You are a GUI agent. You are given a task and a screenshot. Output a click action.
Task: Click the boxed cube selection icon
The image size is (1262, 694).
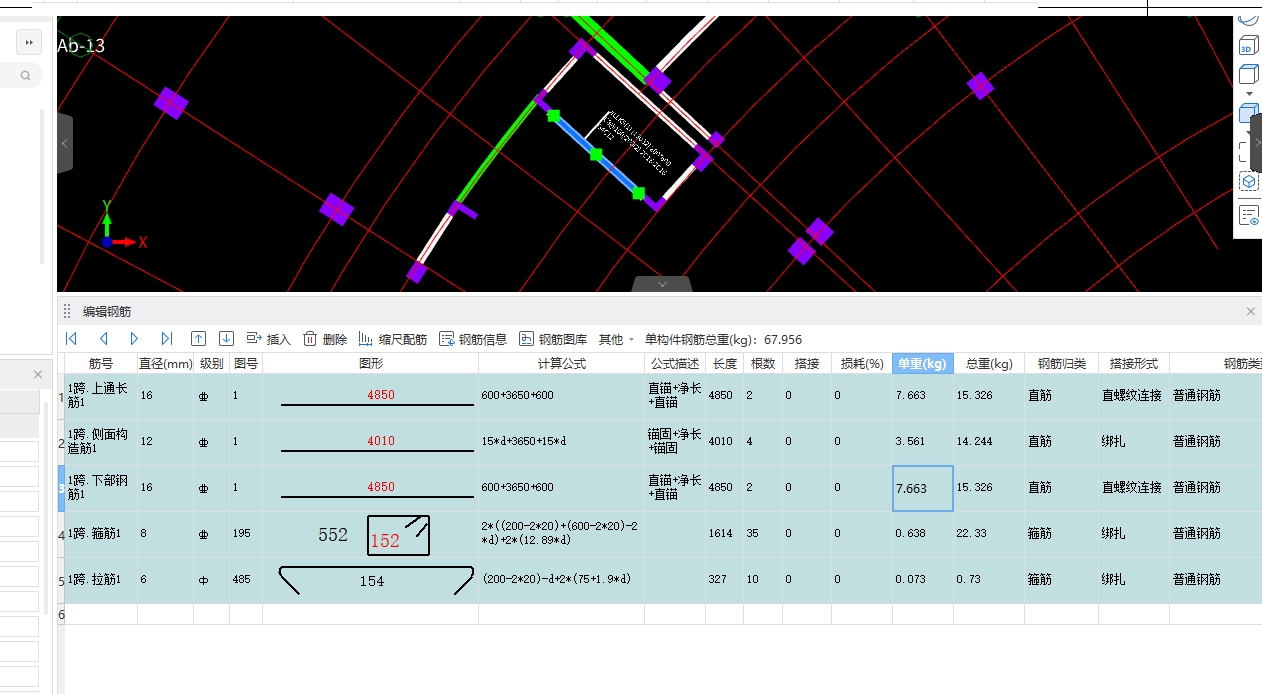[1249, 182]
